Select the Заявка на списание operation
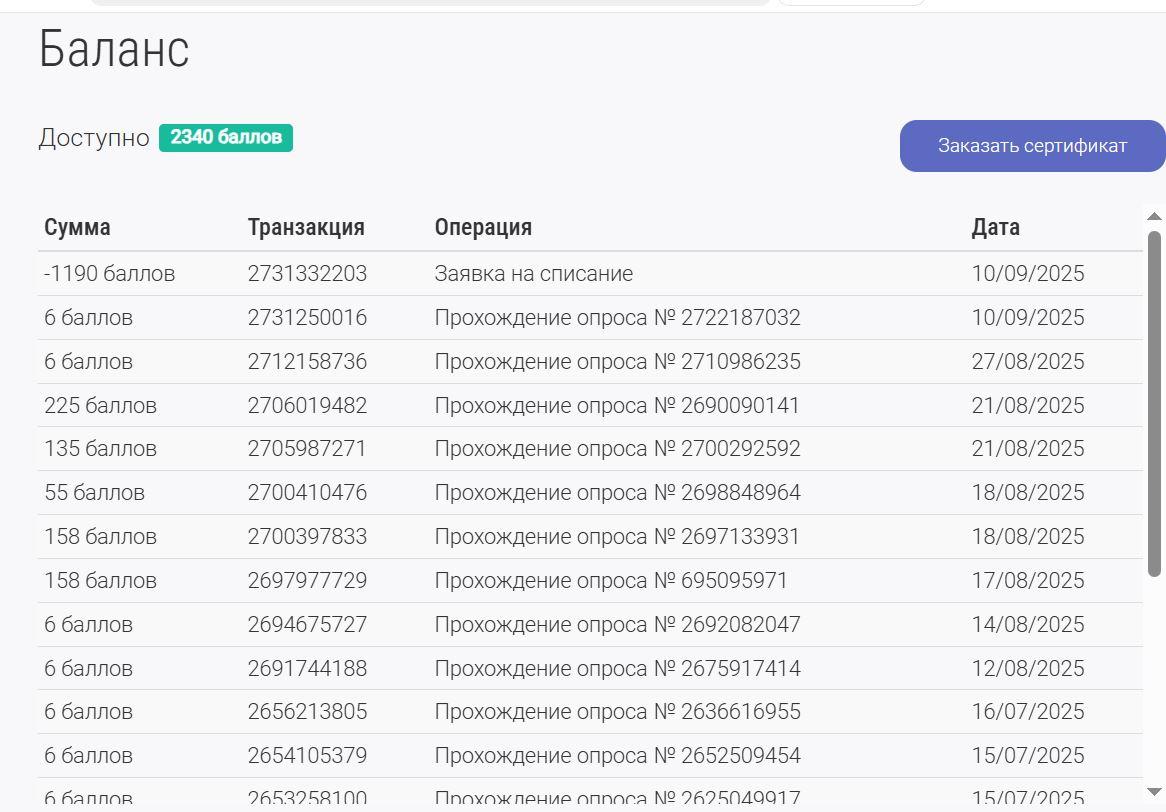 [533, 274]
